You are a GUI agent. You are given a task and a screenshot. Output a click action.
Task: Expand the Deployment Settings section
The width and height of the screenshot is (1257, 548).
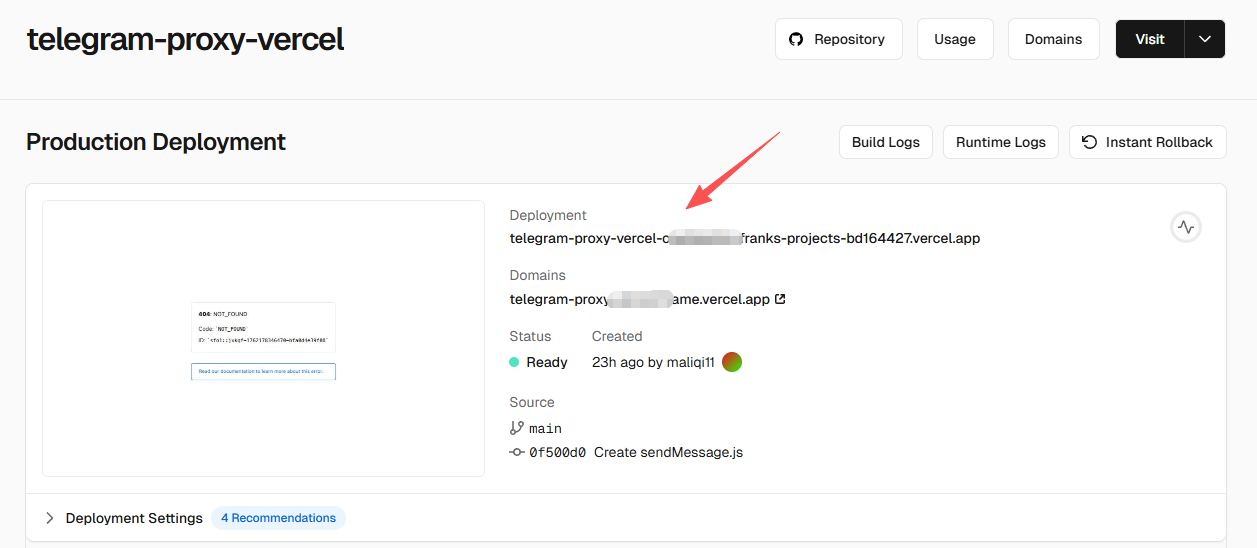coord(51,518)
